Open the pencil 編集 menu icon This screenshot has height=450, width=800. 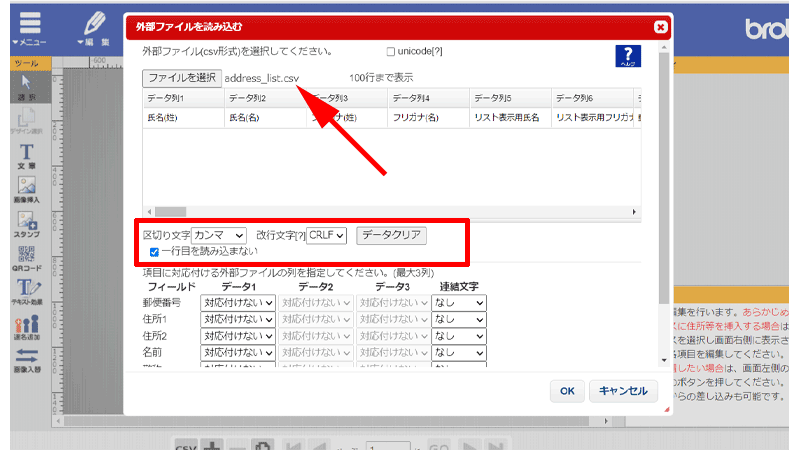pos(94,29)
